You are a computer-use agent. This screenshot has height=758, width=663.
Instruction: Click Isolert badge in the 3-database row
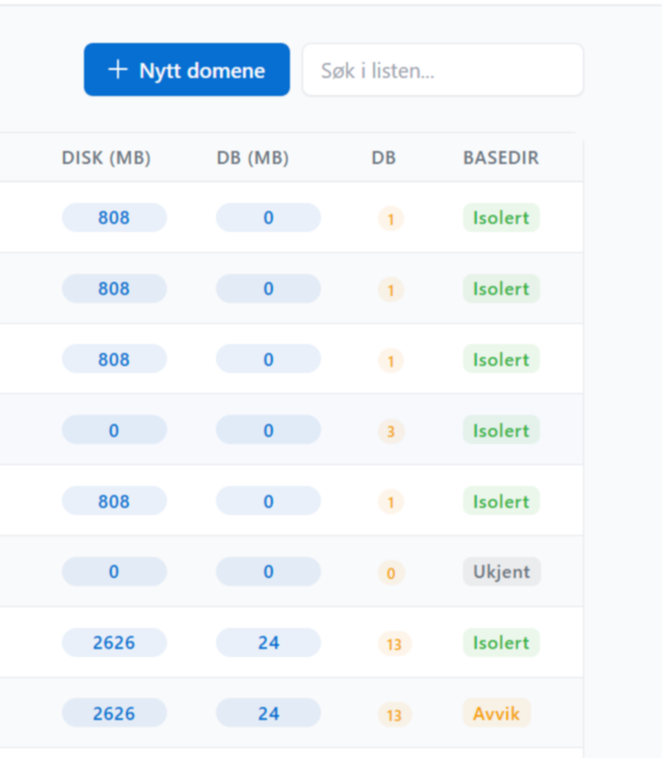(x=501, y=431)
